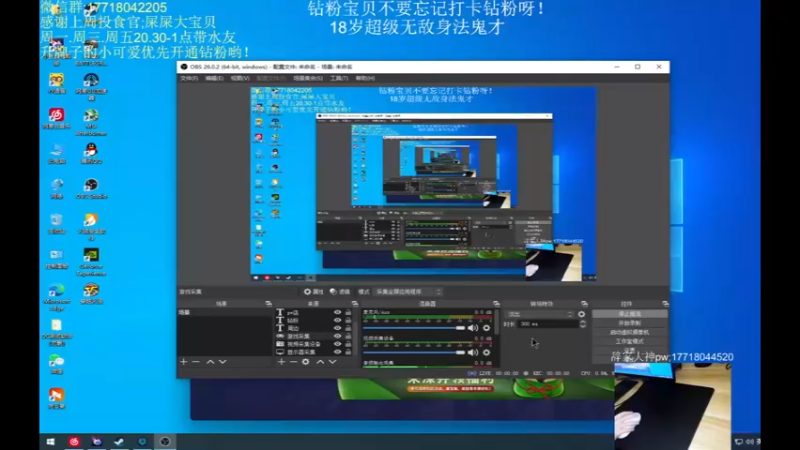The image size is (800, 450).
Task: Mute first mixer channel speaker icon
Action: pyautogui.click(x=473, y=328)
